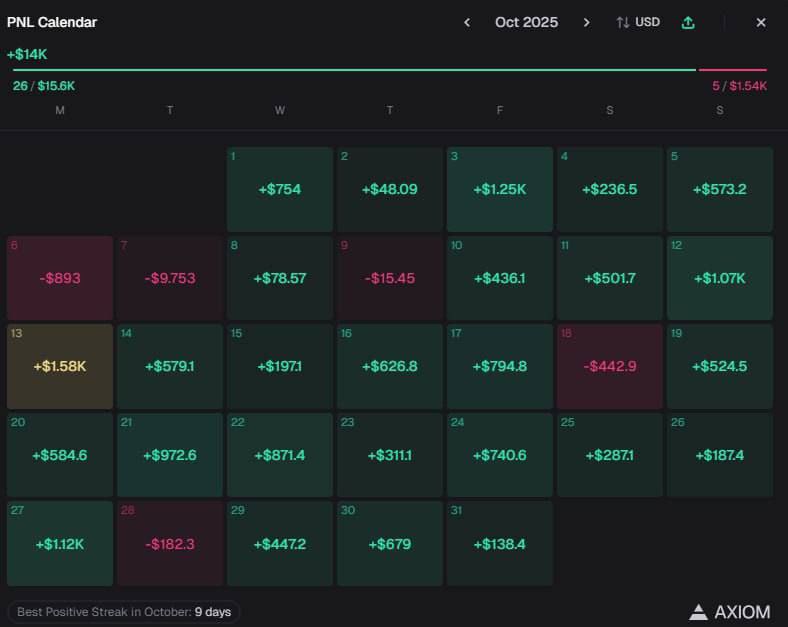
Task: Select October 27 cell with +$1.12K
Action: (60, 543)
